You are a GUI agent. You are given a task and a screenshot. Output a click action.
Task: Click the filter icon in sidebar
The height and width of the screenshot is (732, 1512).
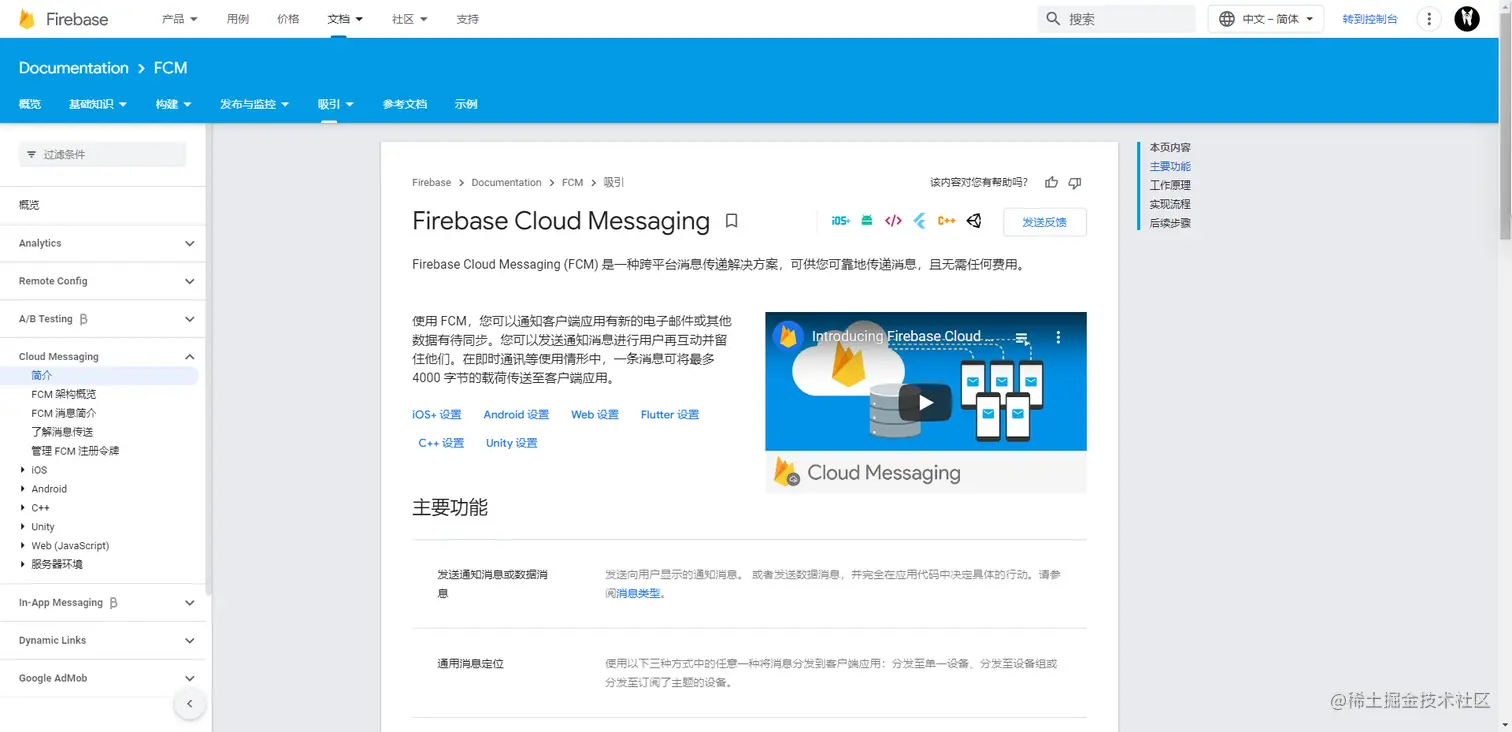point(31,155)
